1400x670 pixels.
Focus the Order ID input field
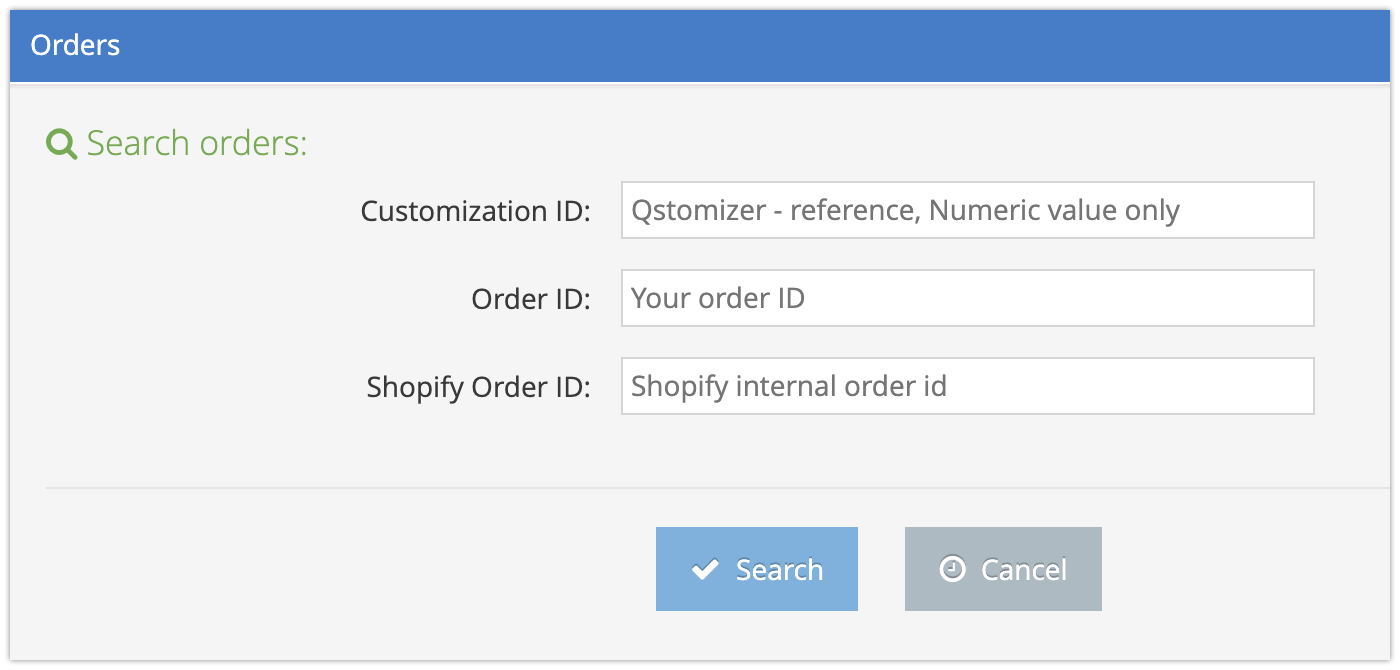pos(967,298)
